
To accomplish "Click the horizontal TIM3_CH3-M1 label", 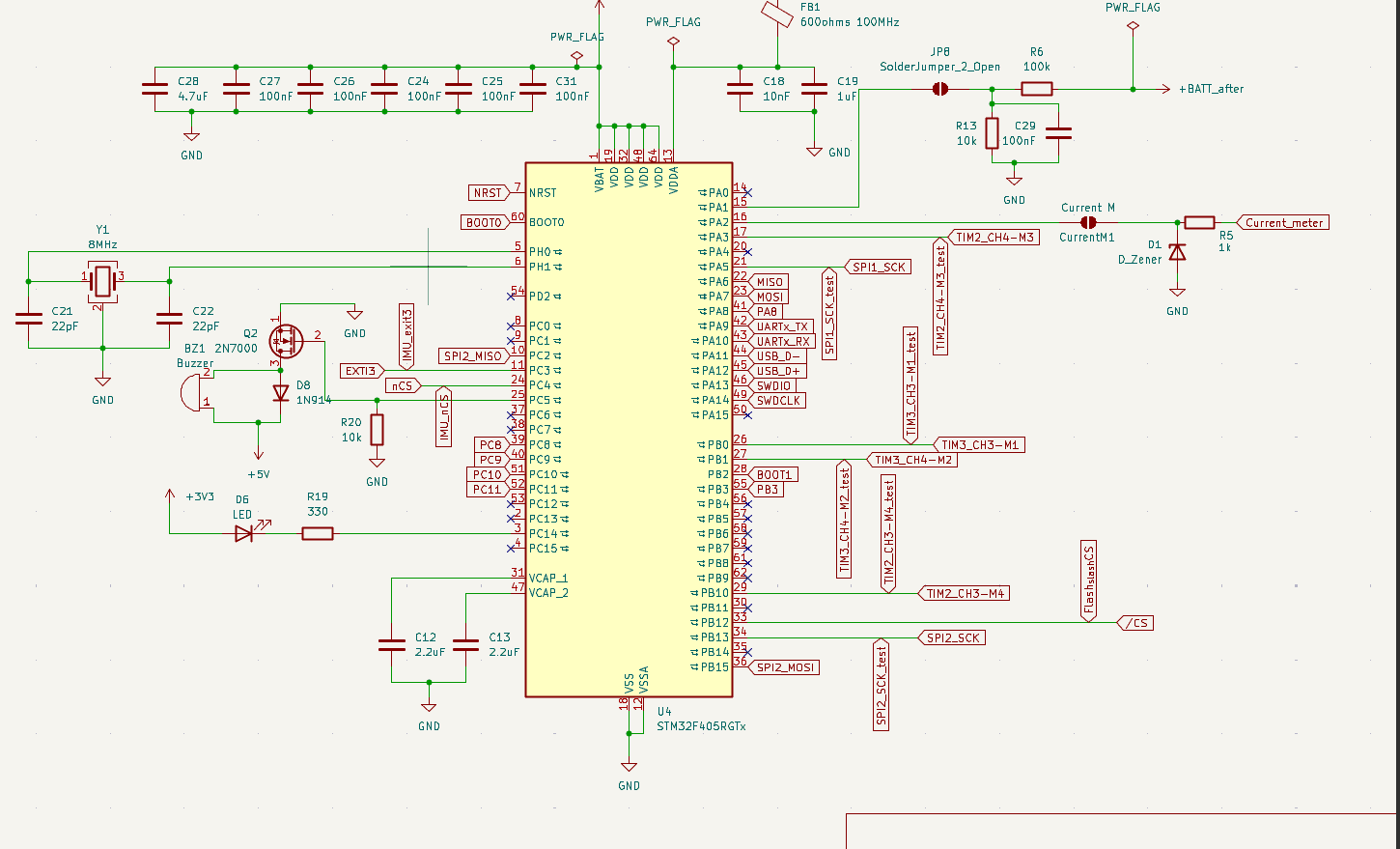I will pyautogui.click(x=978, y=445).
